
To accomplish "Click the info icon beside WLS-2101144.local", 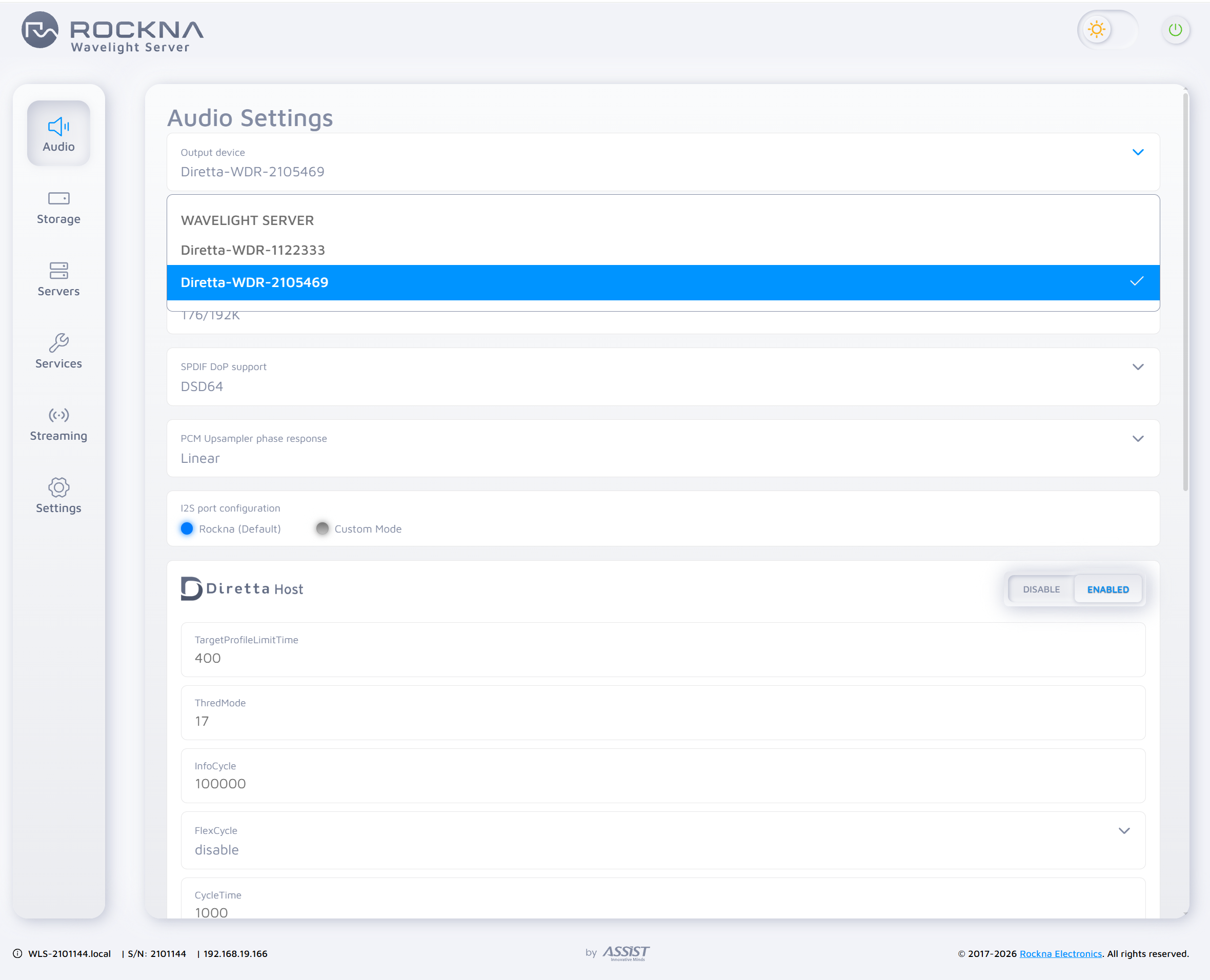I will 17,953.
